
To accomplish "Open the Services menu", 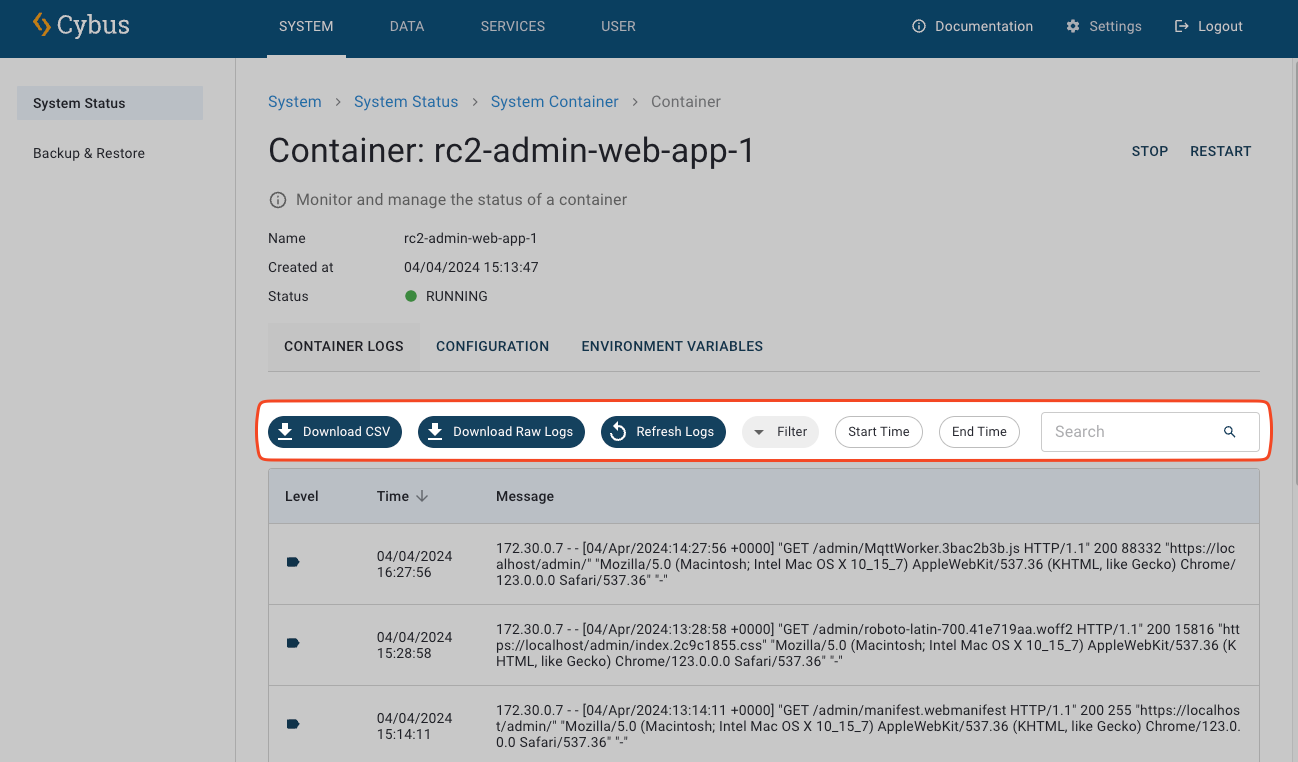I will pyautogui.click(x=512, y=26).
